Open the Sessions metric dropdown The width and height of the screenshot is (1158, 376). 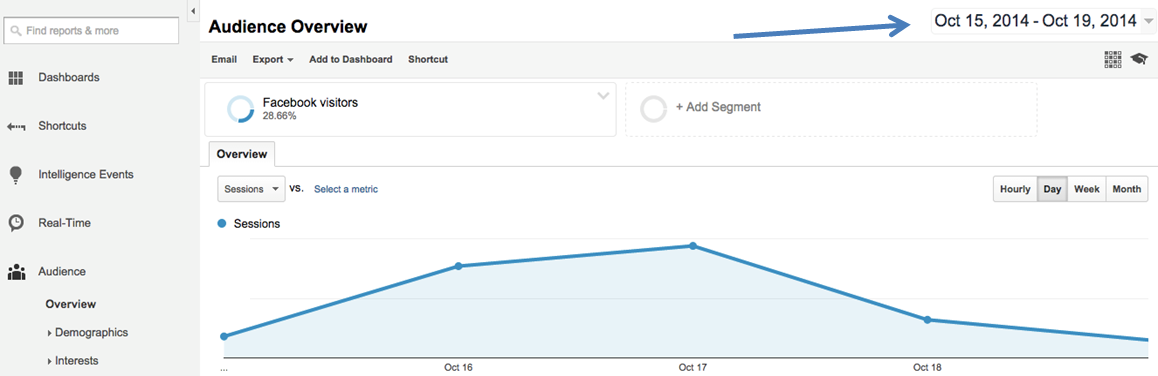click(251, 189)
